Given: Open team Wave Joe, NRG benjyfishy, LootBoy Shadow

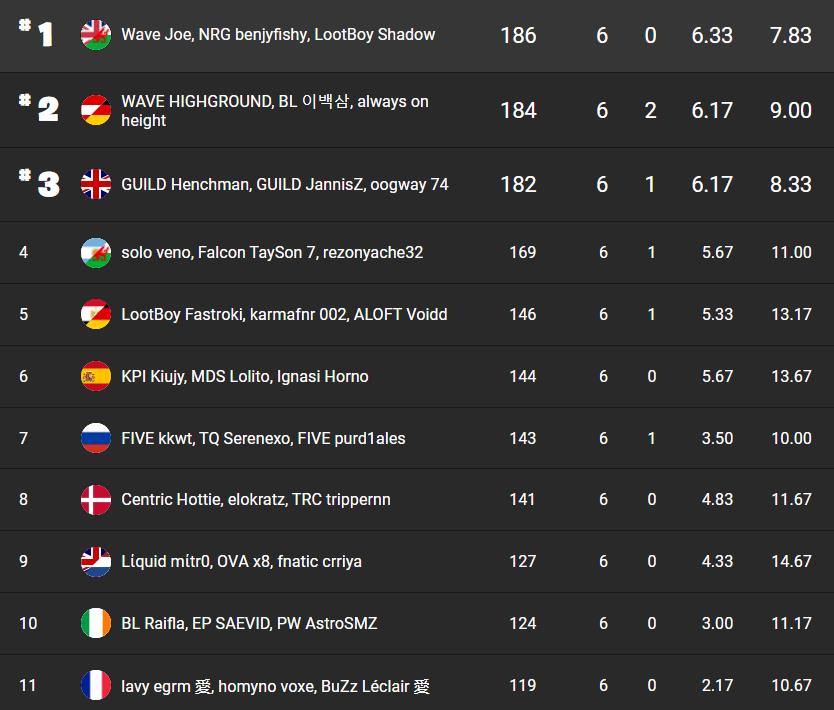Looking at the screenshot, I should coord(278,35).
